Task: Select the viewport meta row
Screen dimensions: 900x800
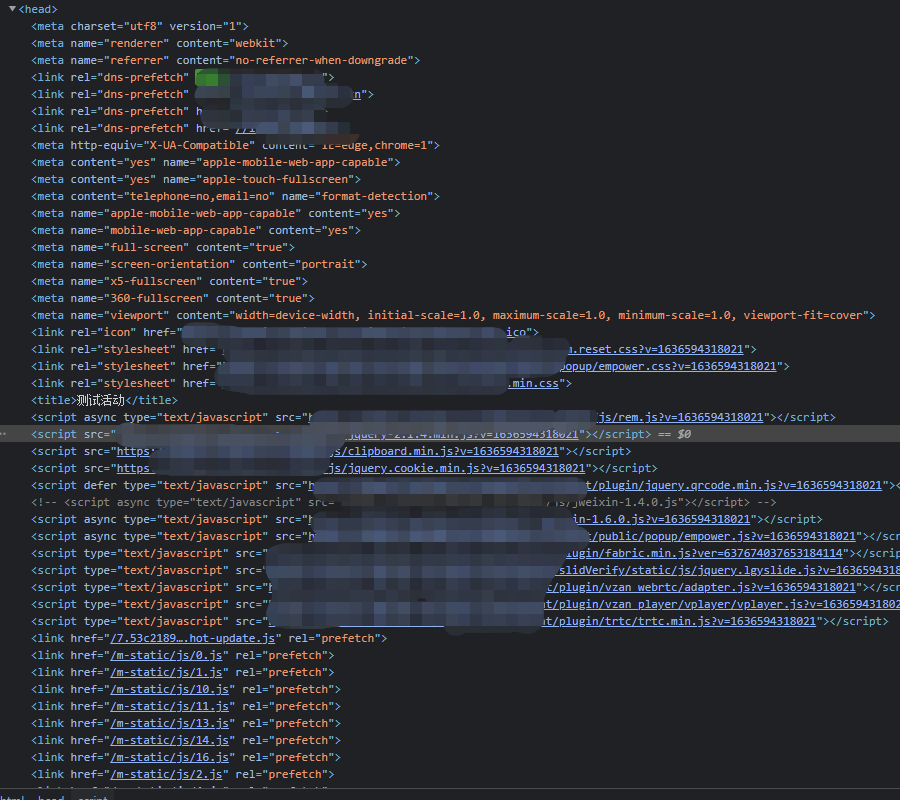Action: click(x=453, y=315)
